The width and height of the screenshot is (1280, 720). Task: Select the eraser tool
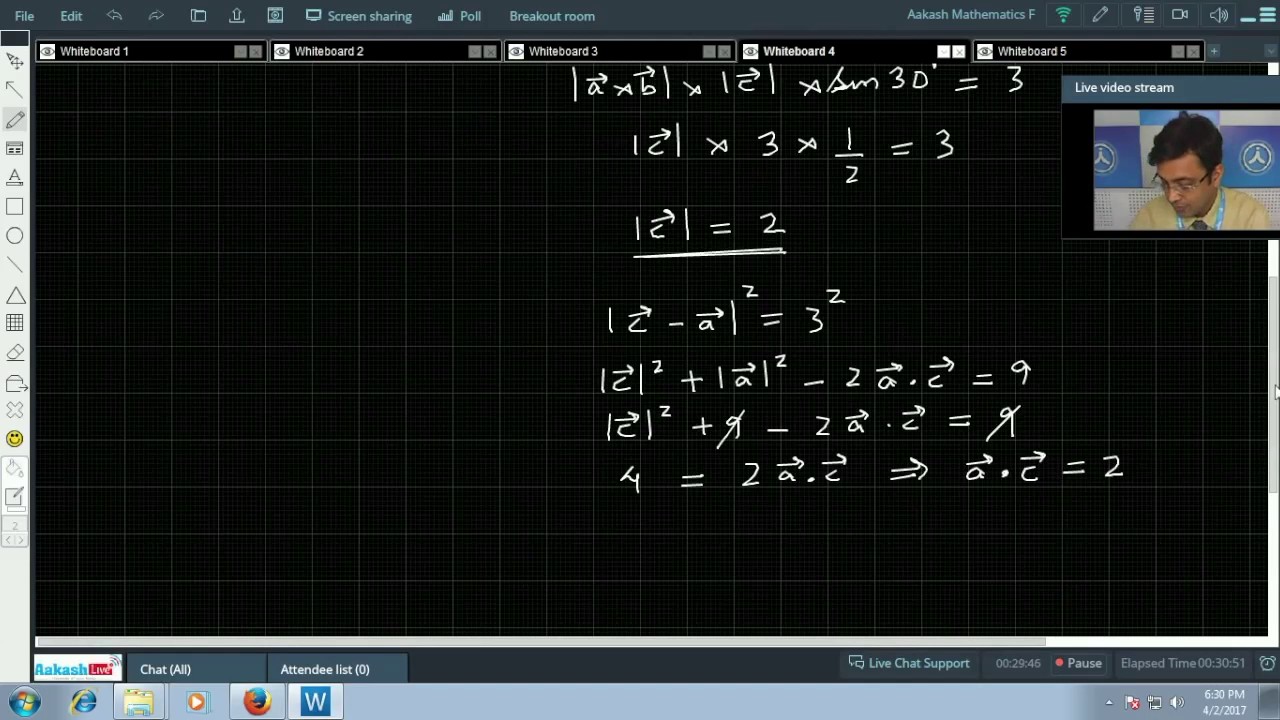[x=14, y=352]
